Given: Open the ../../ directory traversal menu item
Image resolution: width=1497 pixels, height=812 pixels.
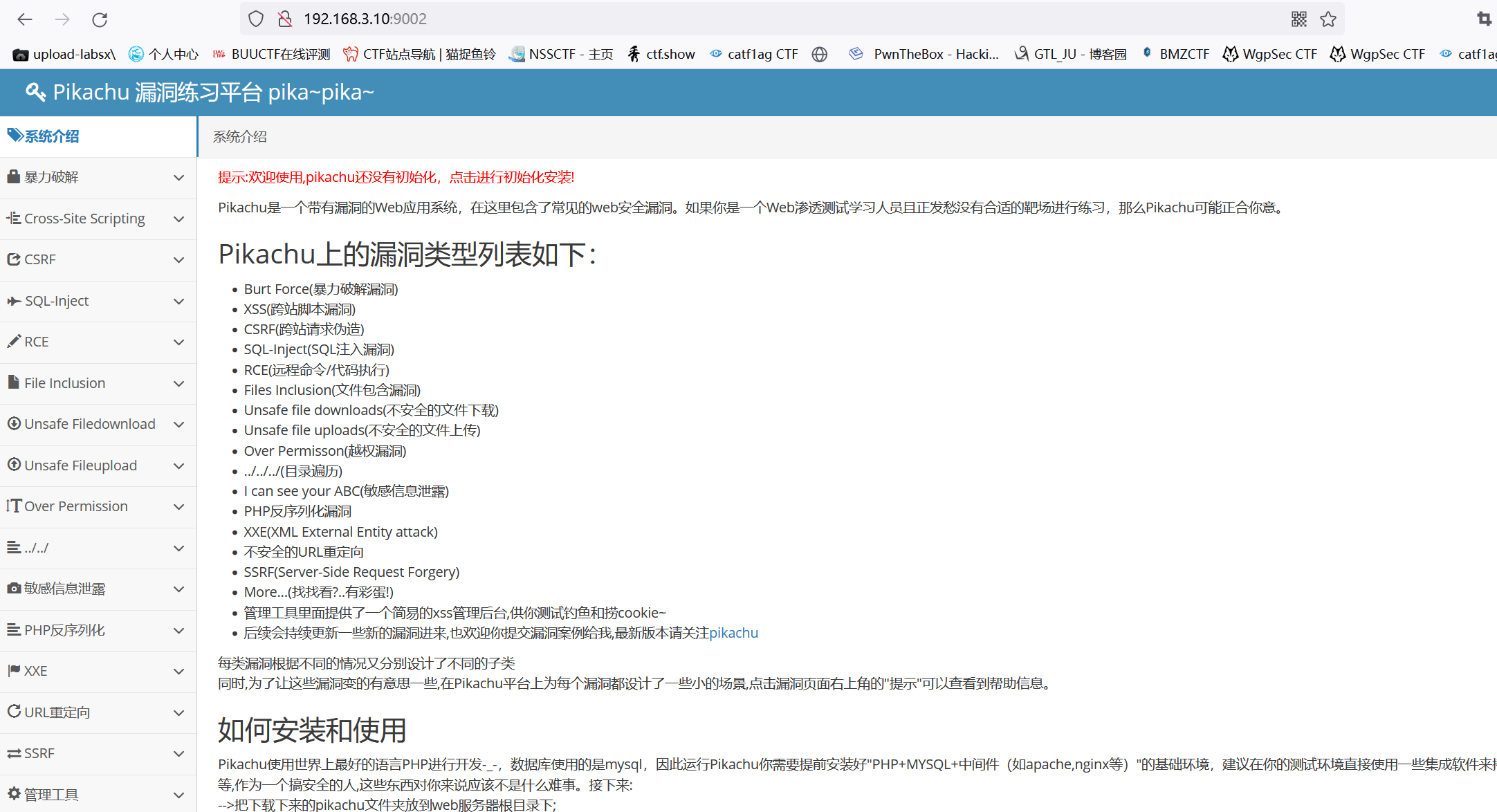Looking at the screenshot, I should [98, 548].
